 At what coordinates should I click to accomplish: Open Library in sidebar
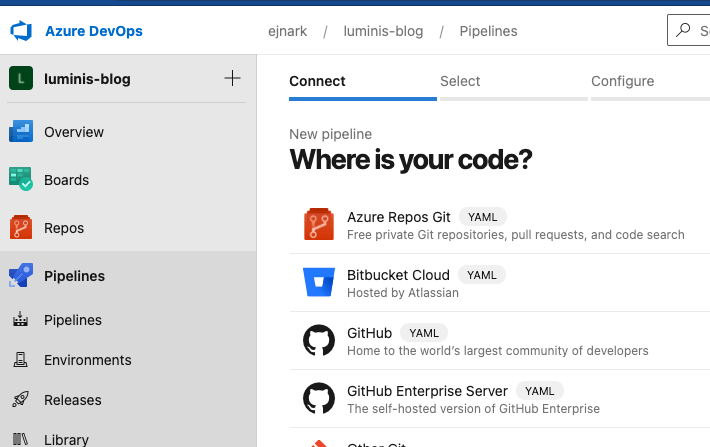67,440
